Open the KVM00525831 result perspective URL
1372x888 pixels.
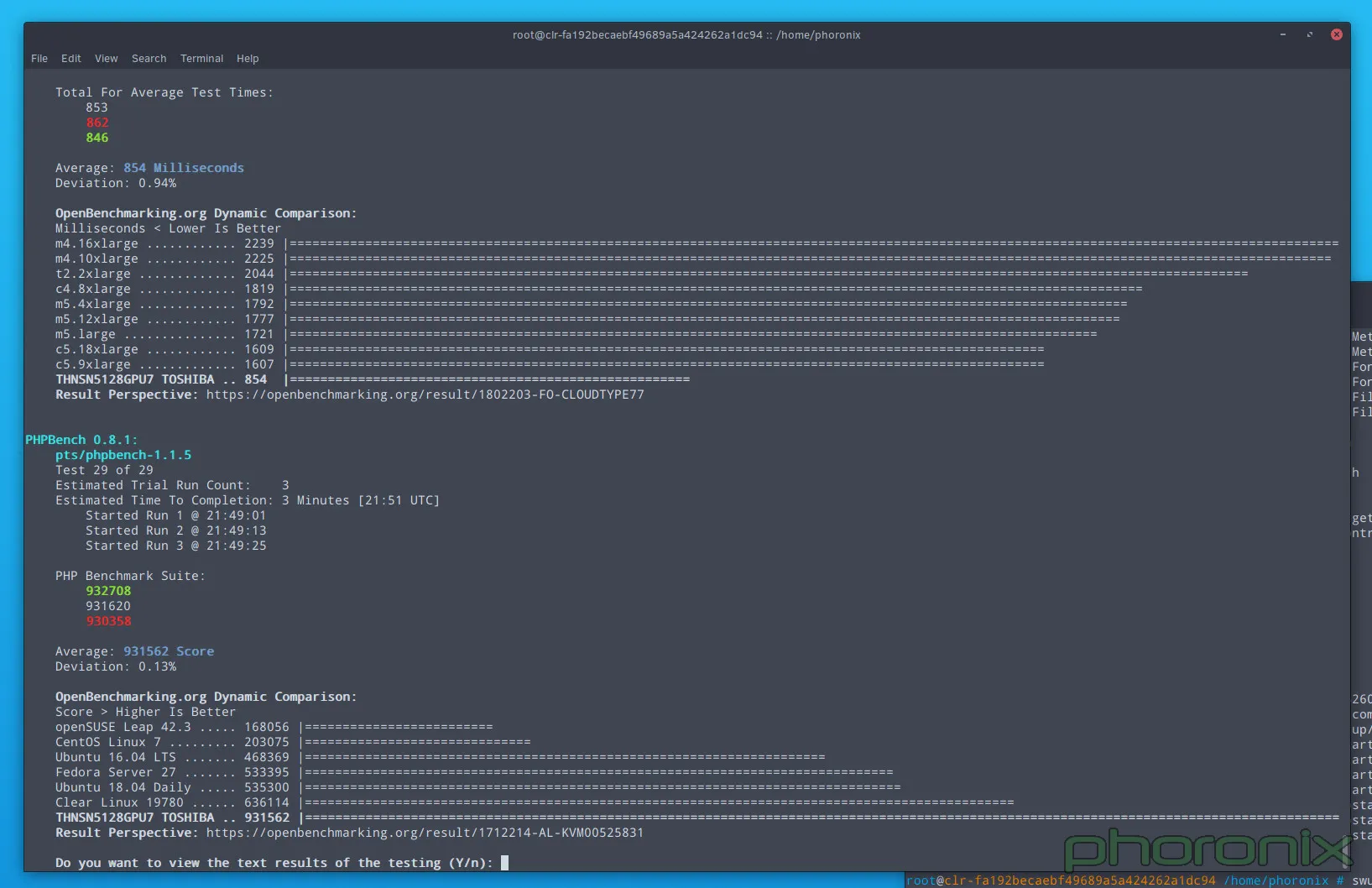click(x=425, y=833)
